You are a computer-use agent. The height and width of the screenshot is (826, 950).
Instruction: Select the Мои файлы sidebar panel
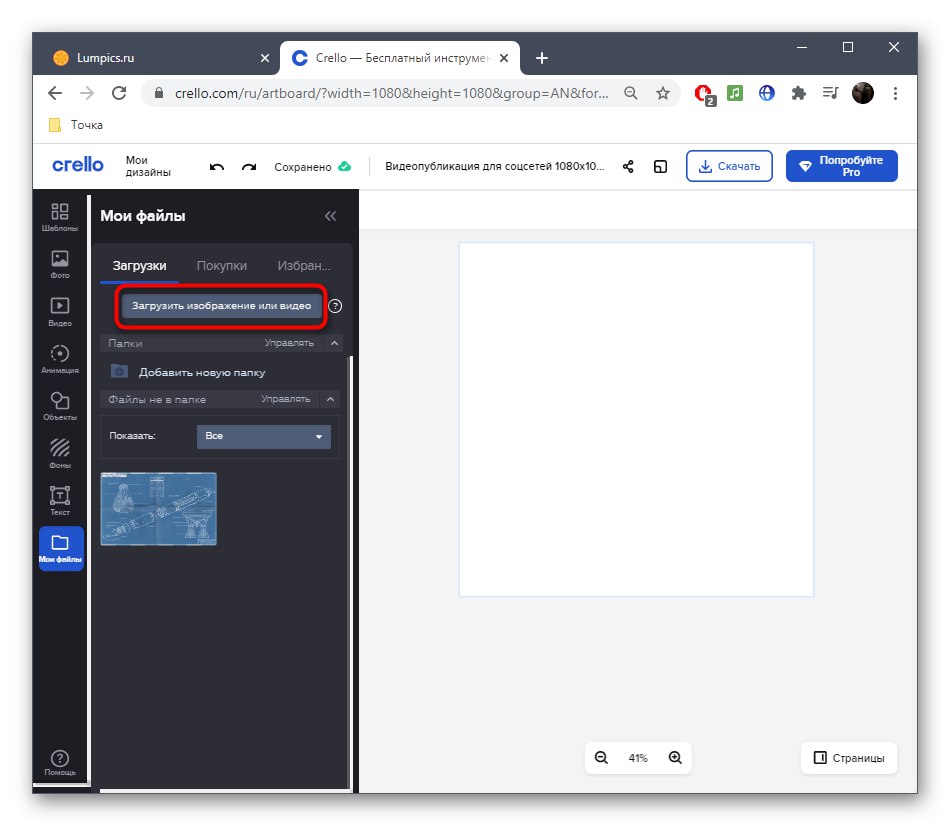pos(61,548)
